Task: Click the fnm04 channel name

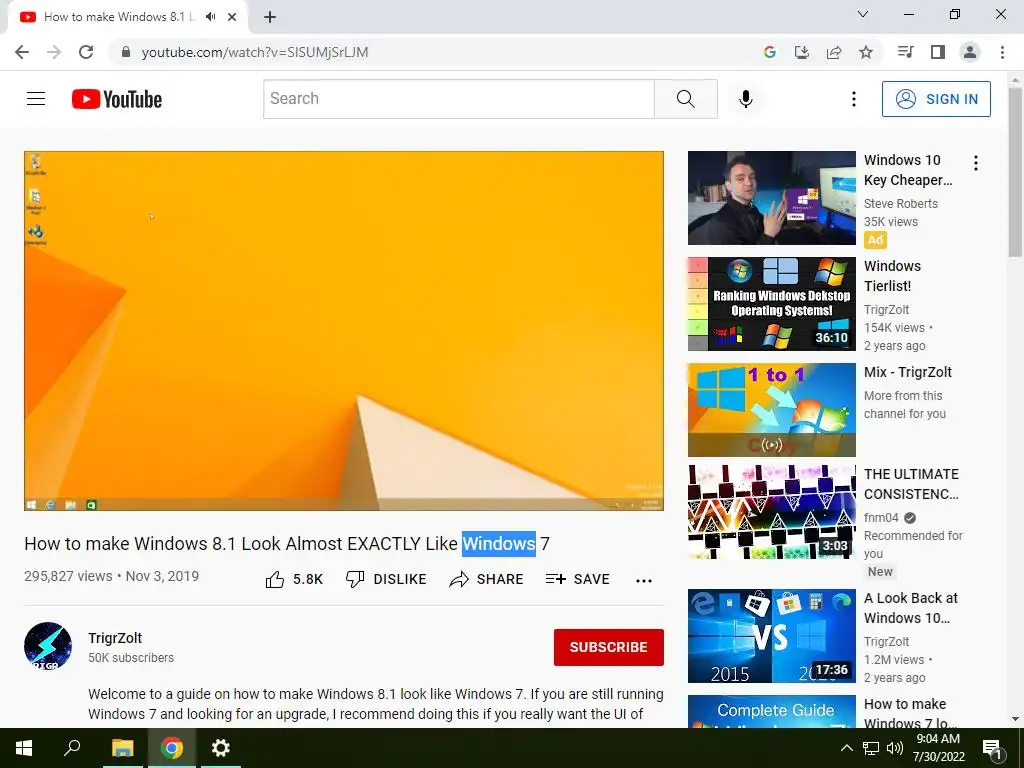Action: [x=881, y=518]
